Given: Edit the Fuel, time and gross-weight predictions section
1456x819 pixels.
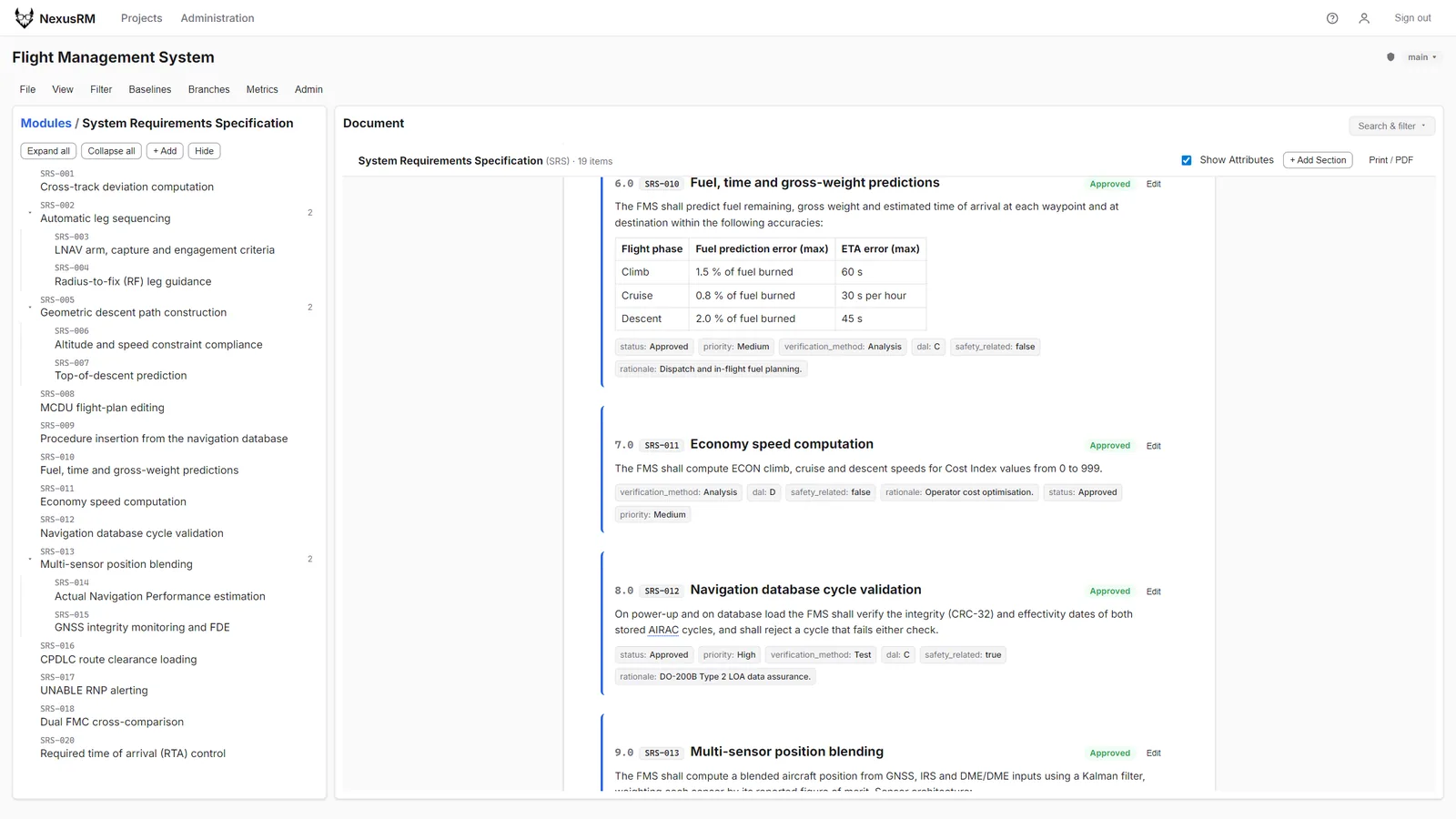Looking at the screenshot, I should (1153, 184).
